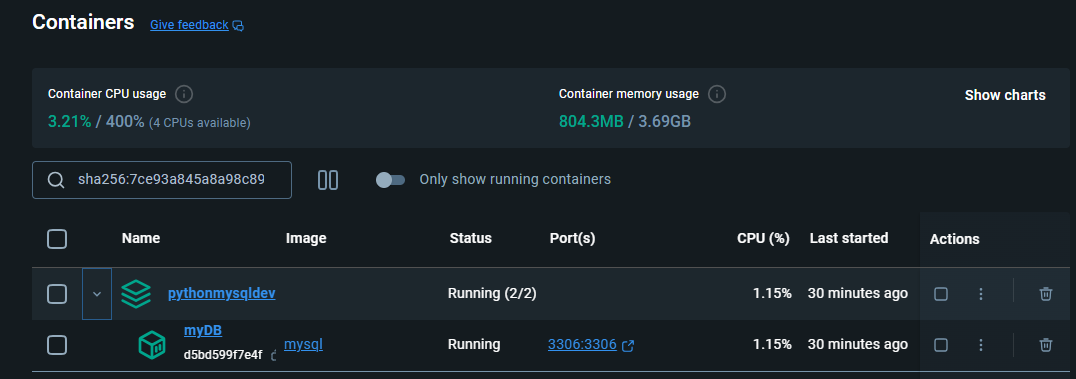Click the feedback chat icon beside Give feedback
This screenshot has height=379, width=1076.
(238, 25)
